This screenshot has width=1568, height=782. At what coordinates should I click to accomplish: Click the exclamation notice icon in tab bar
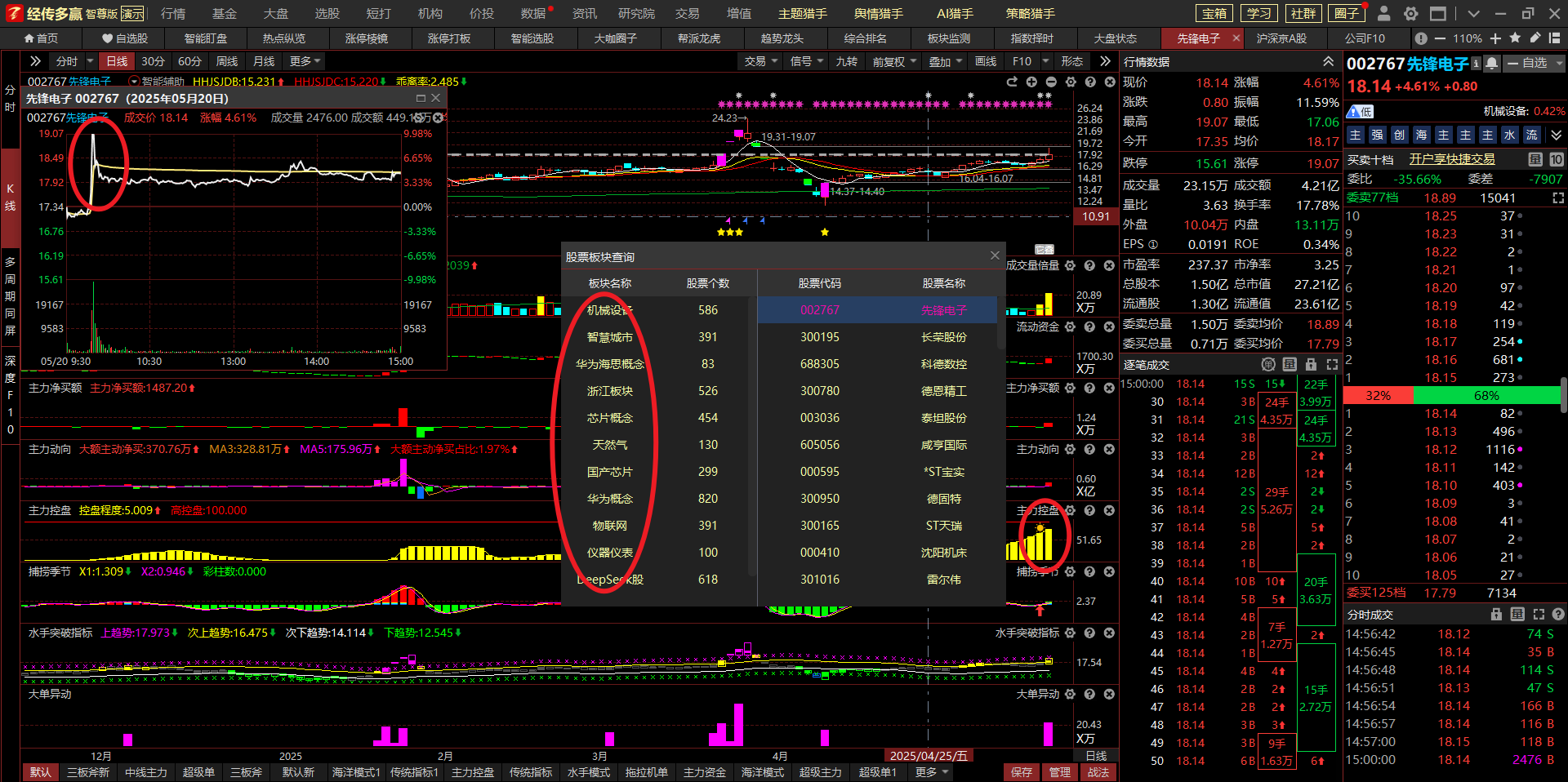point(1421,38)
